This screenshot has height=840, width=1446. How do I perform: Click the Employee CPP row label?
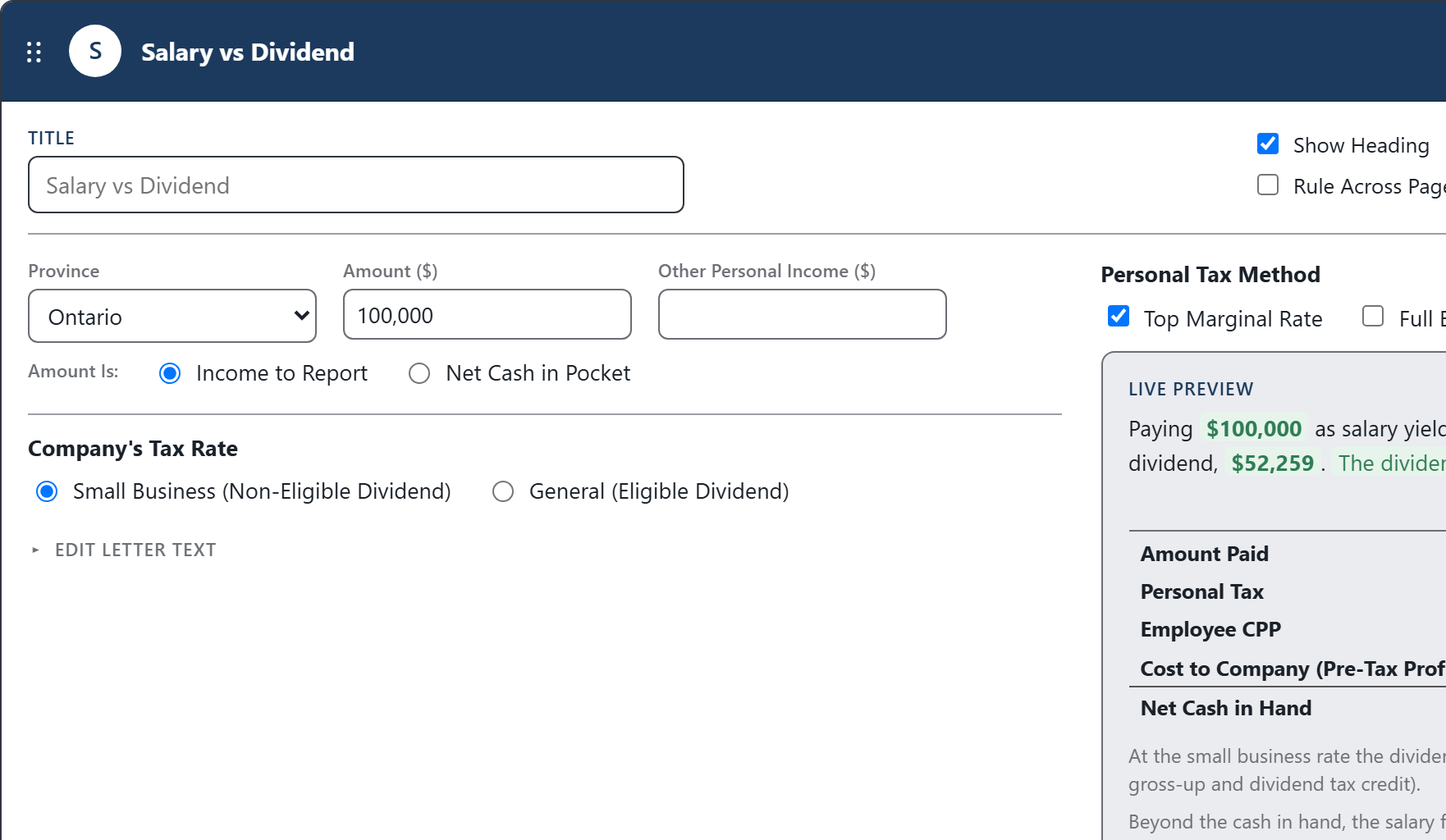pos(1210,629)
